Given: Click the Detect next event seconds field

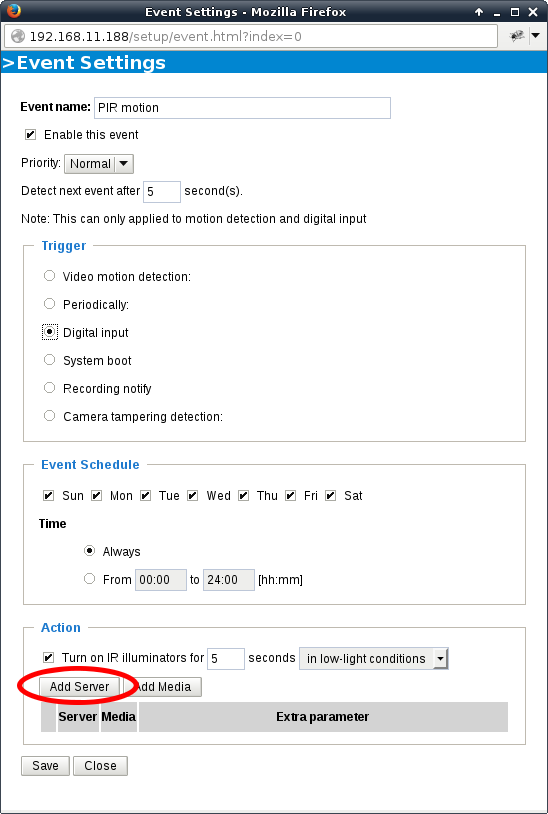Looking at the screenshot, I should pyautogui.click(x=162, y=192).
